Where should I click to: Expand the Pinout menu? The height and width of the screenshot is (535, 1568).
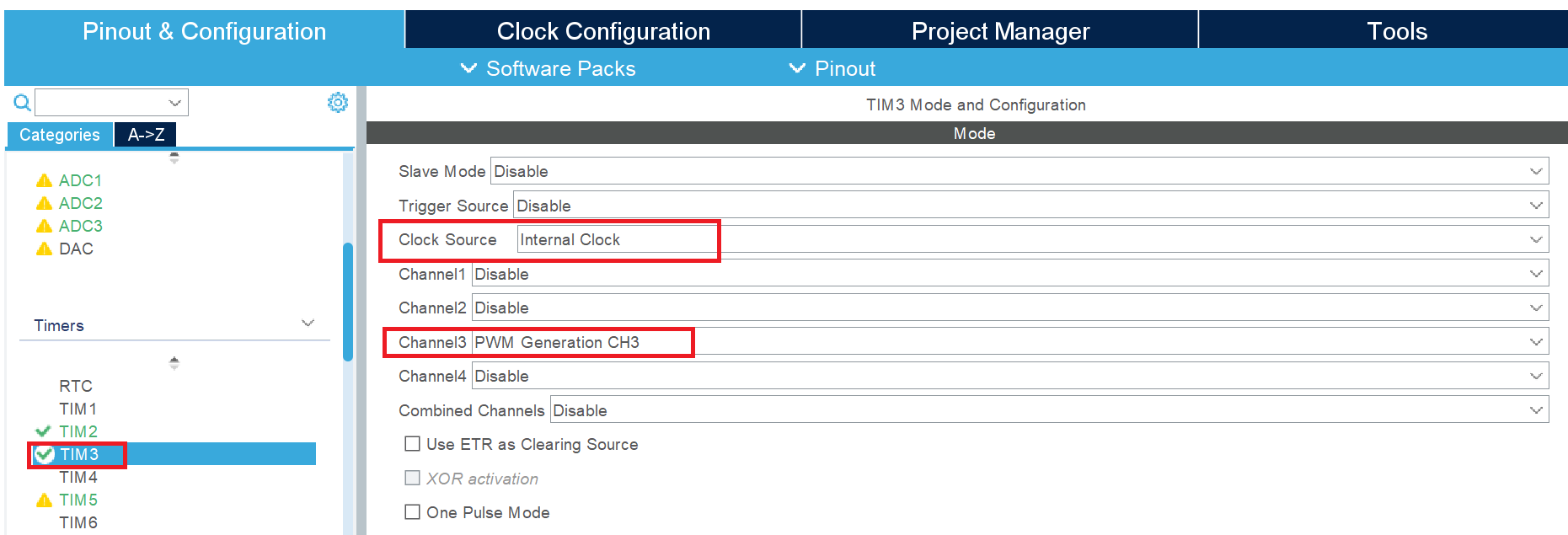832,68
